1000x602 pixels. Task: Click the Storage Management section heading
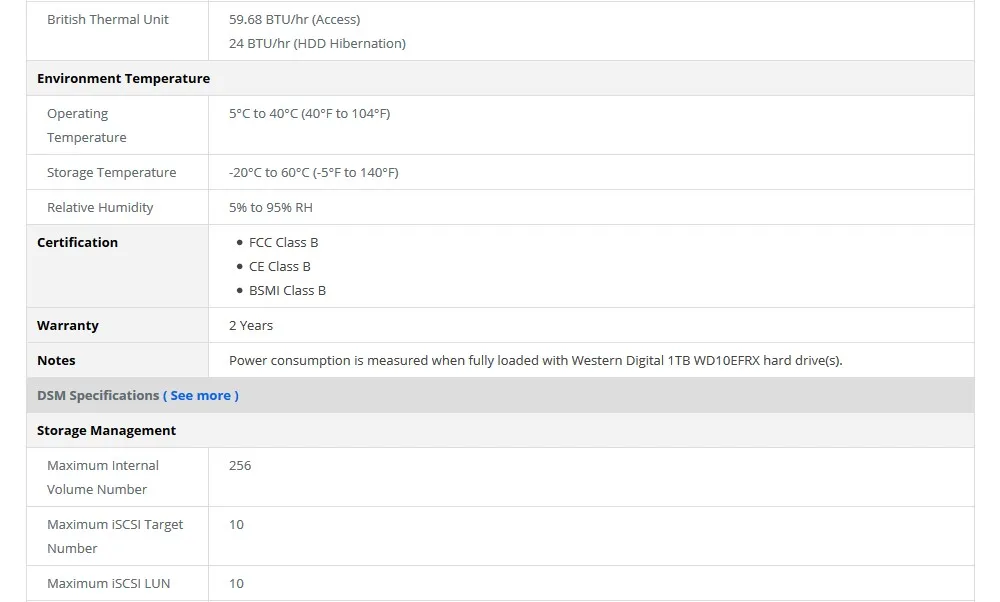click(106, 431)
